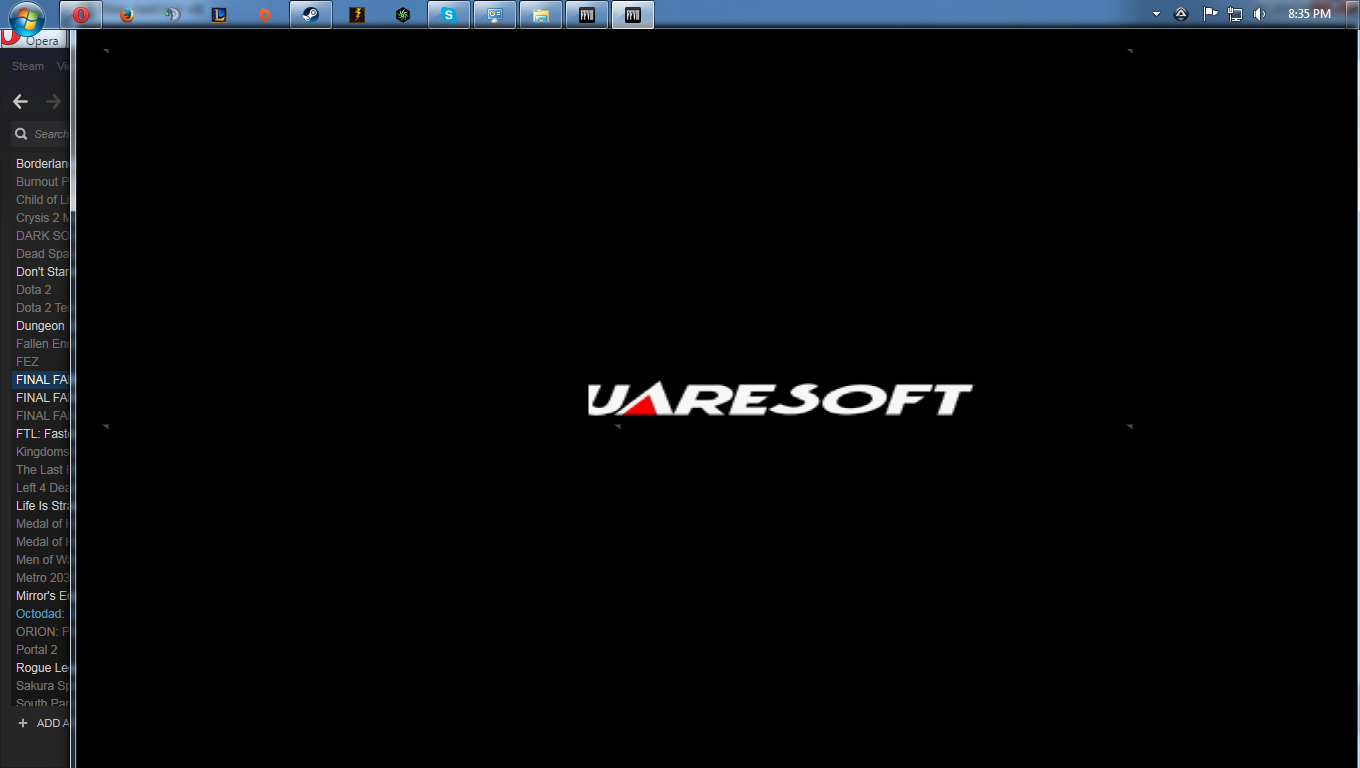Open the Alienware tray icon
Image resolution: width=1360 pixels, height=768 pixels.
click(x=1181, y=14)
